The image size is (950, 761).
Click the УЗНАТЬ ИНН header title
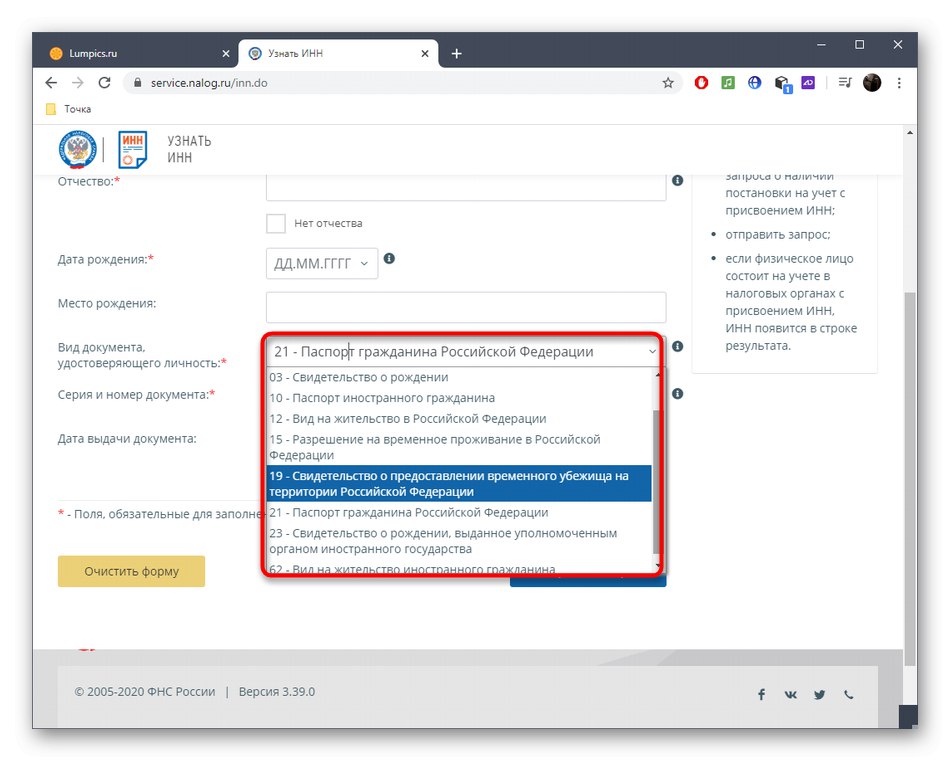189,149
